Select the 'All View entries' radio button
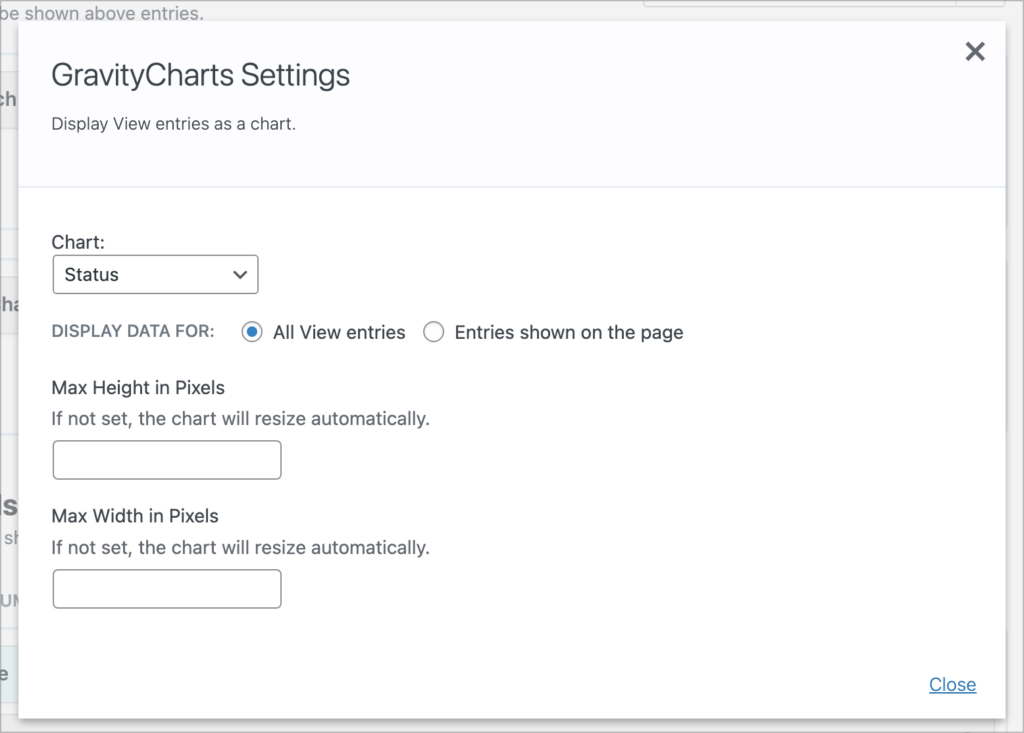Viewport: 1024px width, 733px height. (x=252, y=332)
